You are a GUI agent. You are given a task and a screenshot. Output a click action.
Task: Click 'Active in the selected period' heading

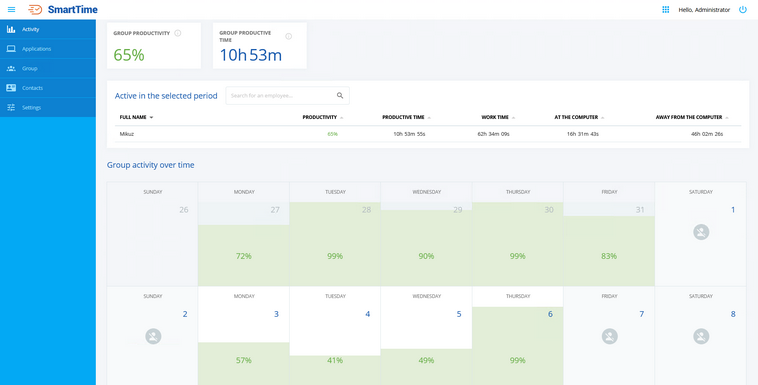coord(166,96)
